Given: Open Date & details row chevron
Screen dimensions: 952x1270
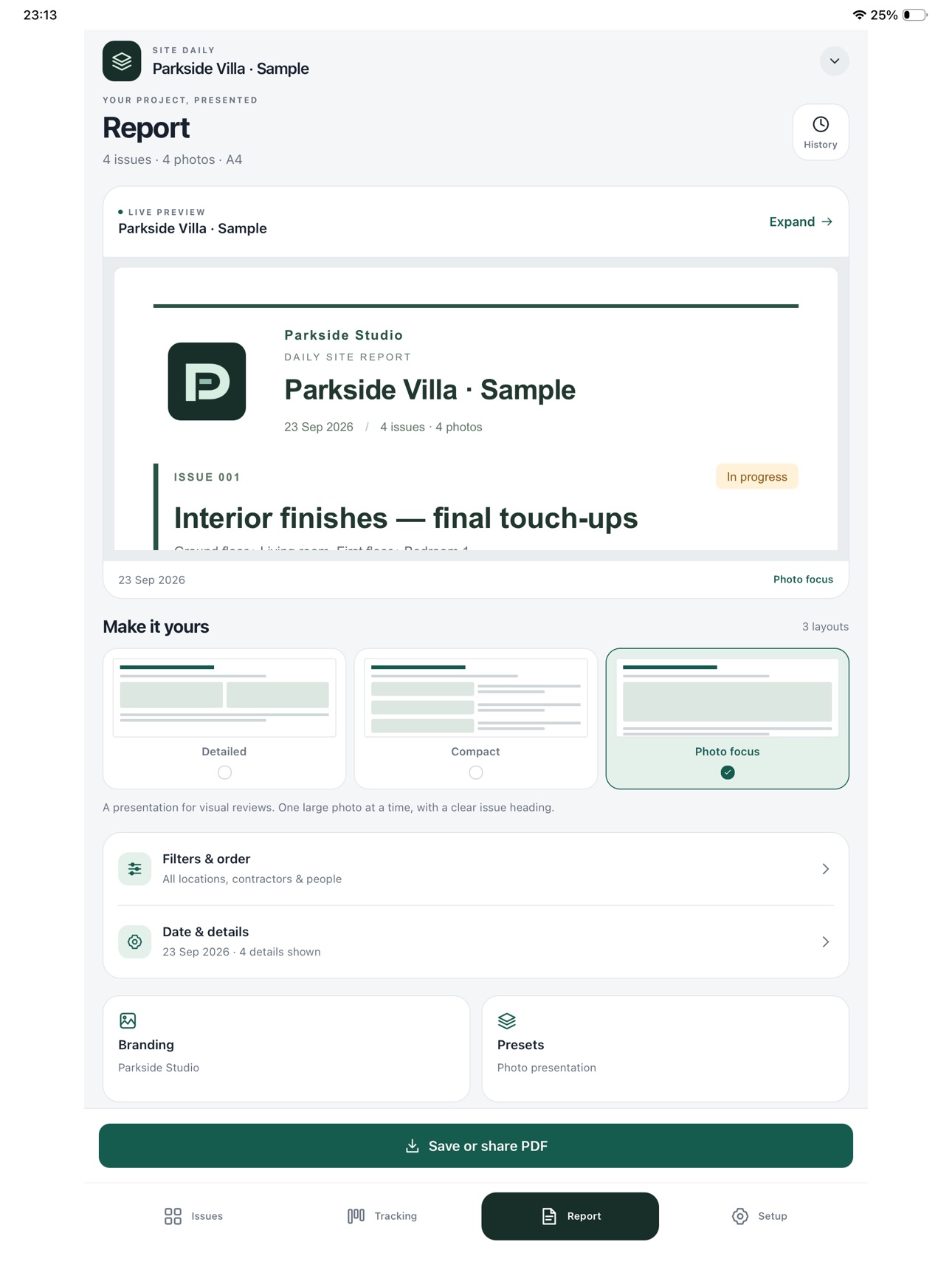Looking at the screenshot, I should tap(826, 941).
